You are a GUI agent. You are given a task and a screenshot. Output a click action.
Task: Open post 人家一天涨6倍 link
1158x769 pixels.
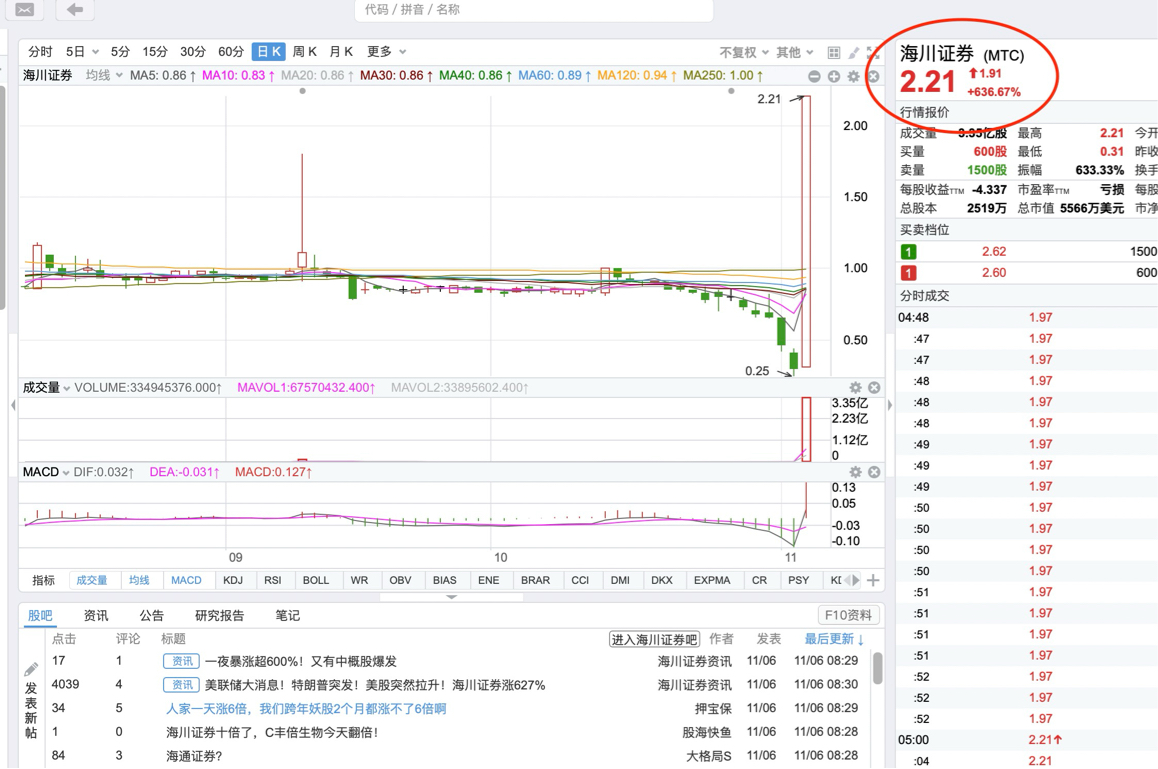(306, 709)
